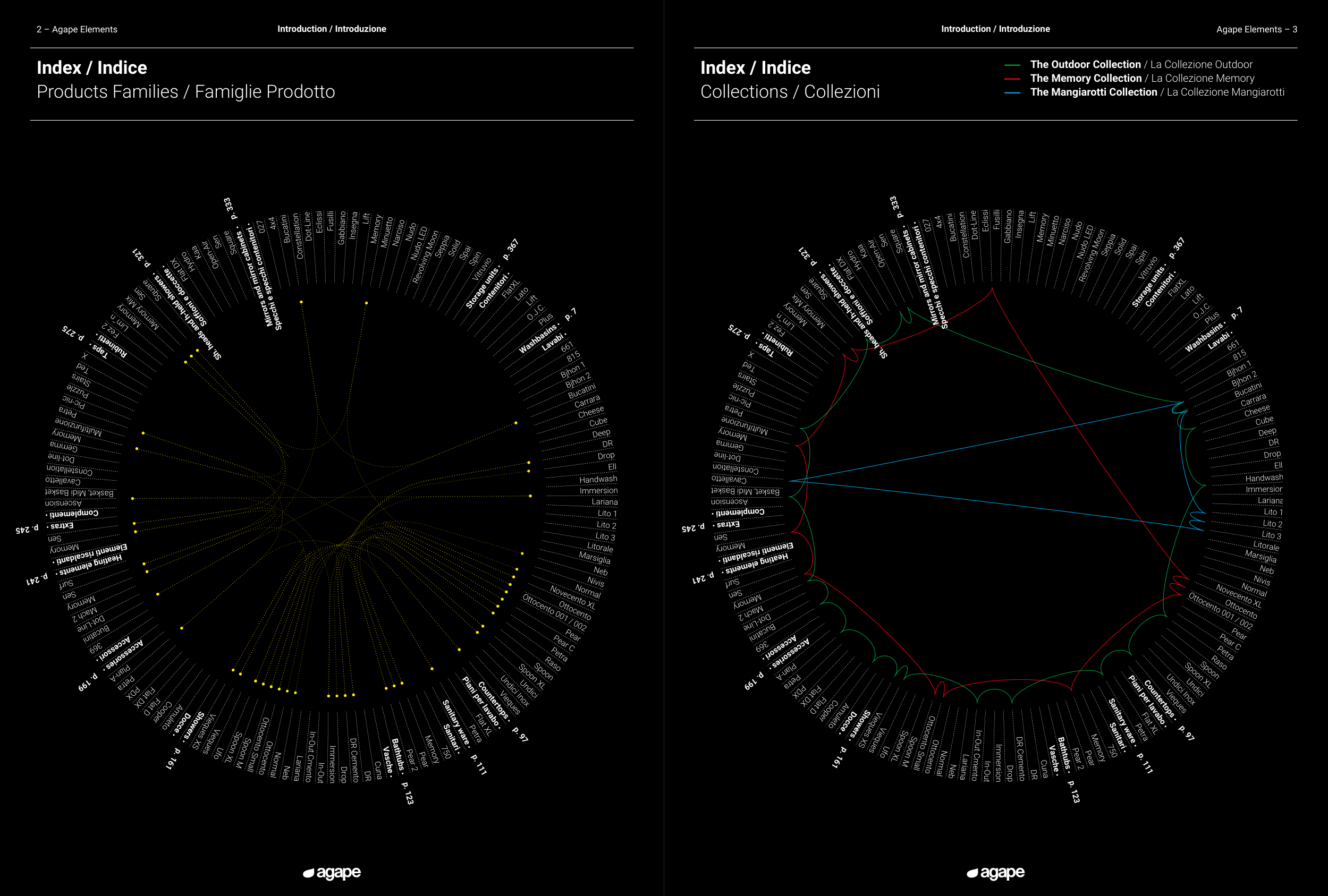Click 'Handwash' entry on left wheel
The height and width of the screenshot is (896, 1328).
point(598,479)
